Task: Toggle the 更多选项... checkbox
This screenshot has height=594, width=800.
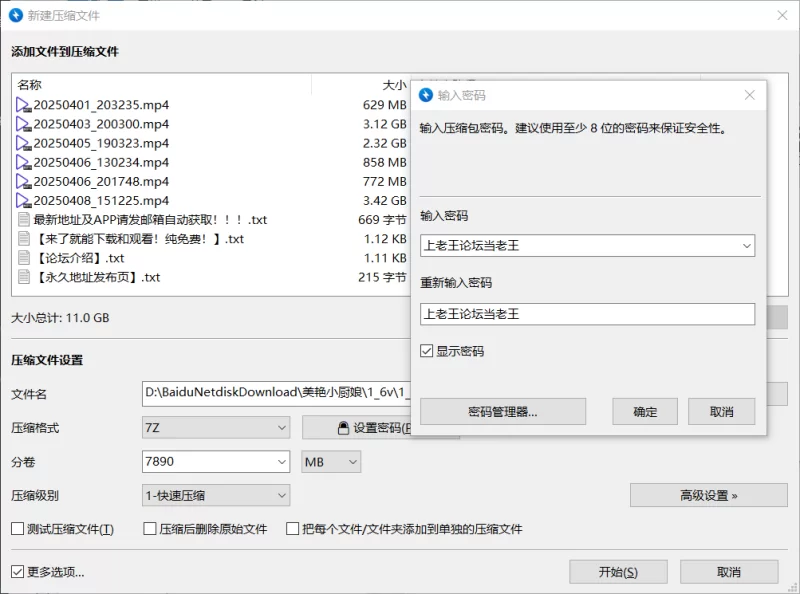Action: [x=17, y=572]
